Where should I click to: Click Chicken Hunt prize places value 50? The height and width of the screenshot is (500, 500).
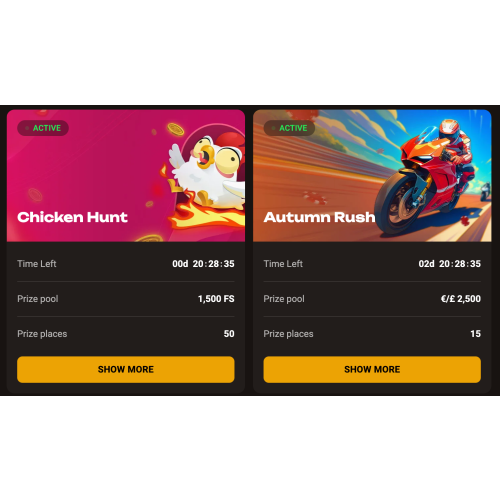[229, 334]
